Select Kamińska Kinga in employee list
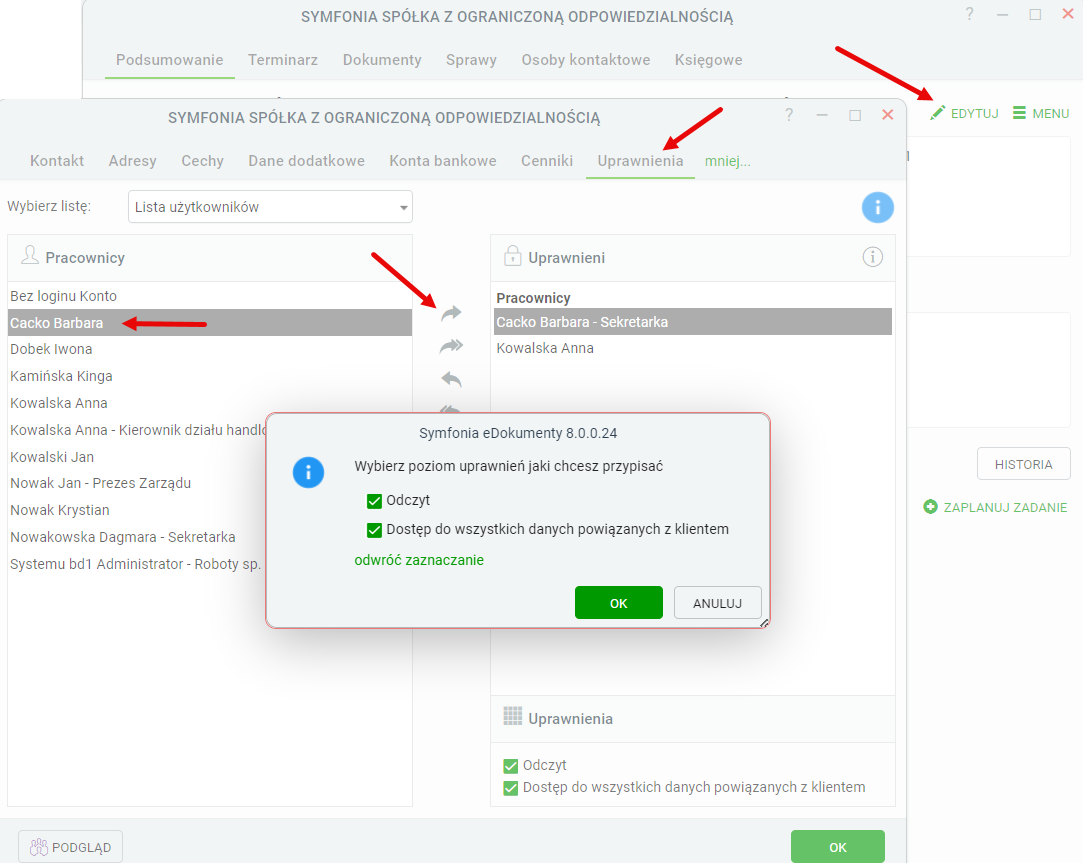1083x863 pixels. coord(210,377)
